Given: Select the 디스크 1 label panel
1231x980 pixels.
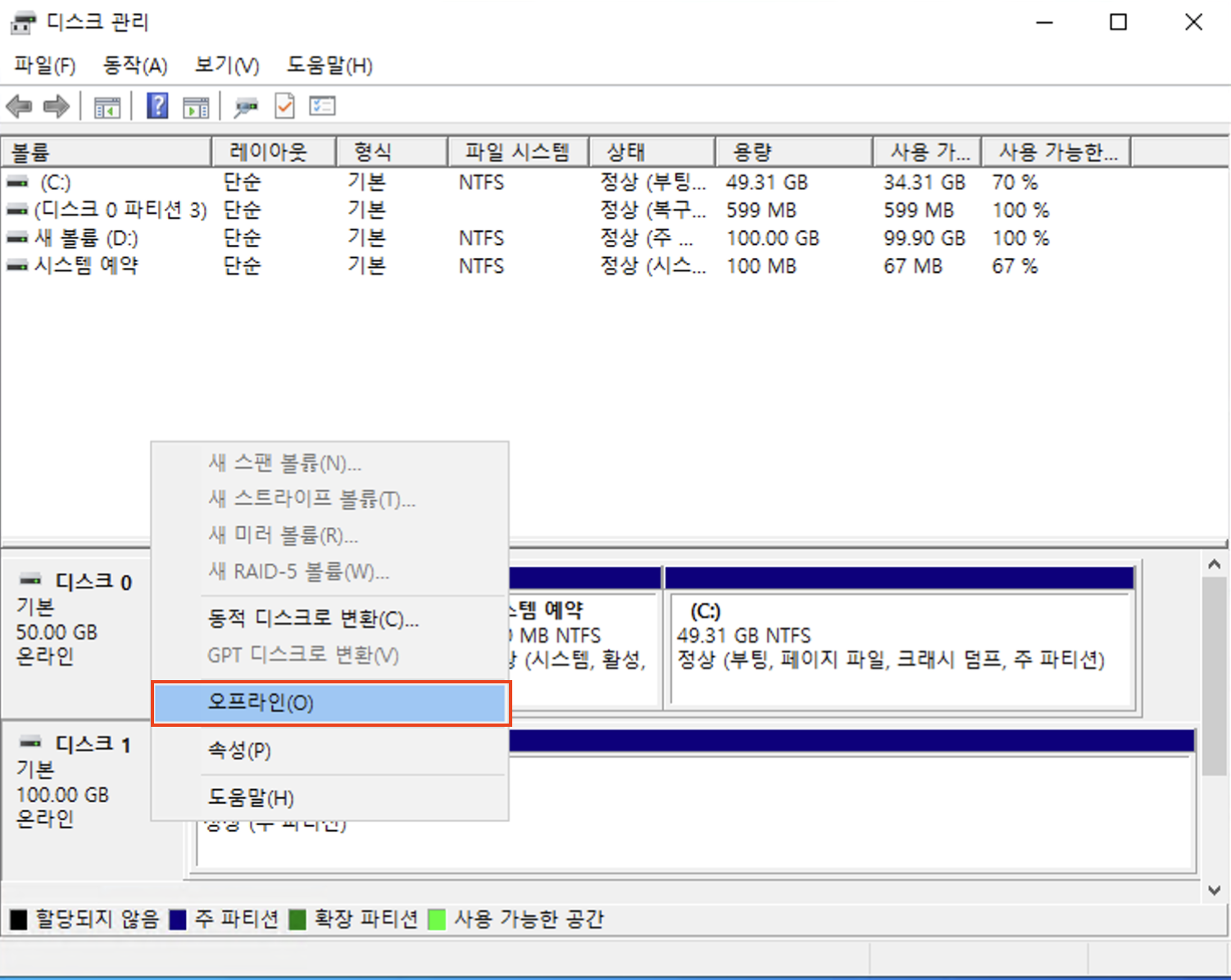Looking at the screenshot, I should tap(76, 800).
